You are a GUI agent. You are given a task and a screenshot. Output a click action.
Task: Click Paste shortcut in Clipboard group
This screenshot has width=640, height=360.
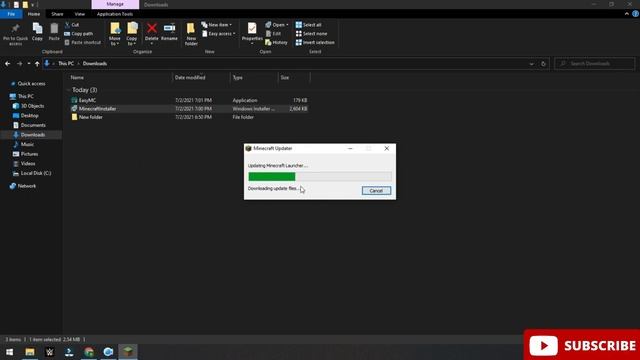pos(83,42)
